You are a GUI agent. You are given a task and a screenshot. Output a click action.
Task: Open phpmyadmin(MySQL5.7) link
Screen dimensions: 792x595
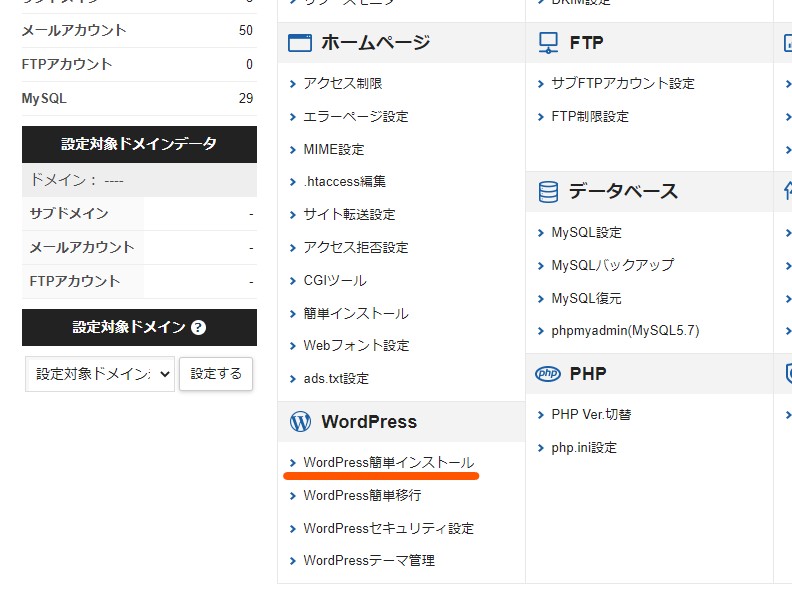tap(625, 331)
